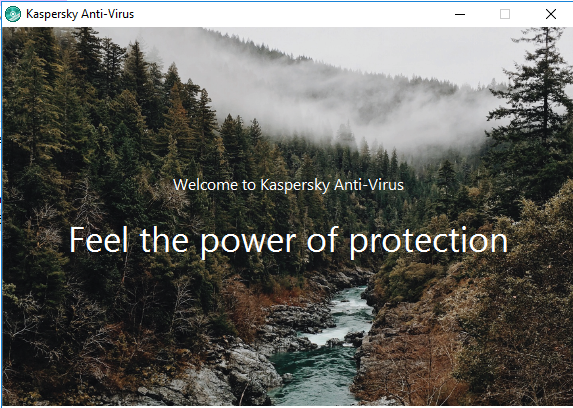Close the Kaspersky Anti-Virus welcome window
The image size is (573, 408).
click(x=551, y=14)
